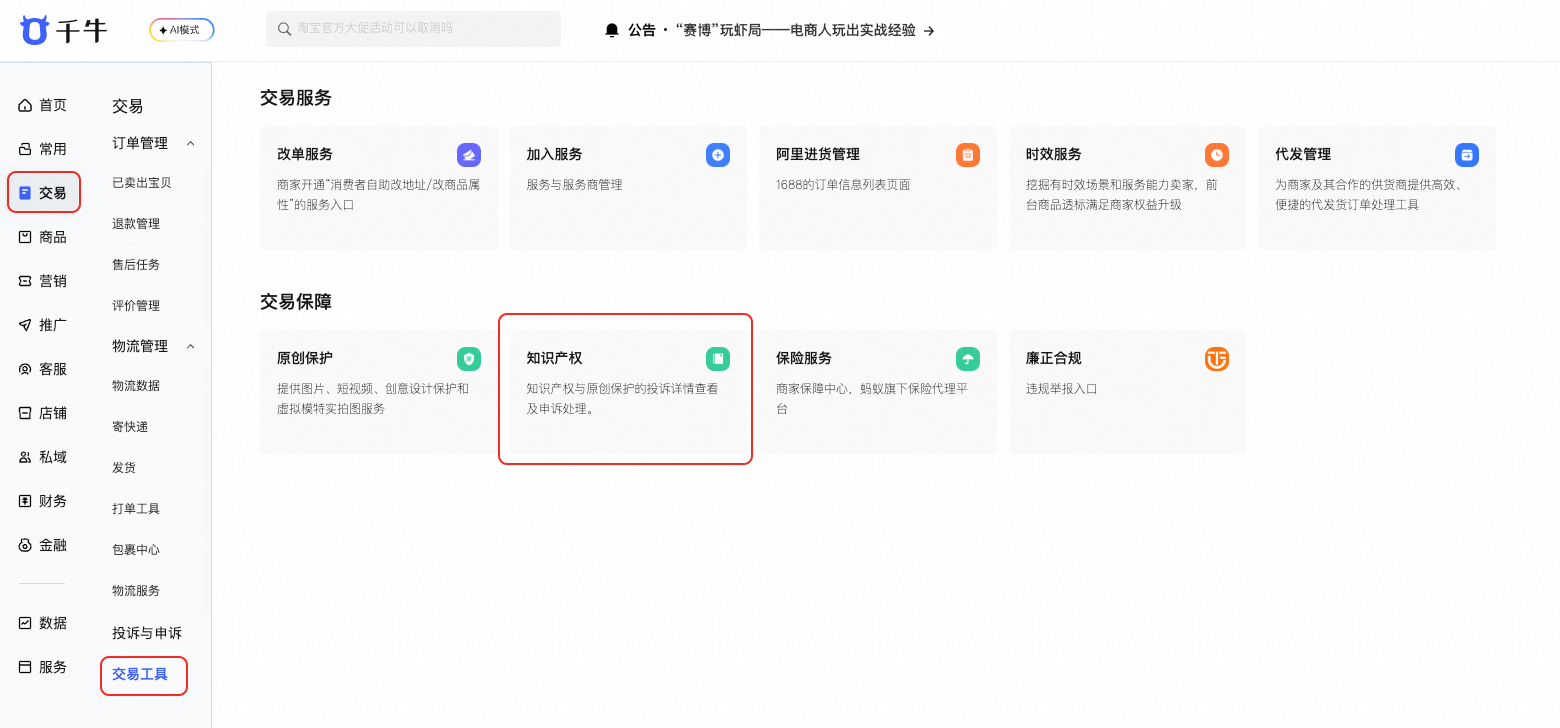Open 退款管理 in the submenu

[x=136, y=224]
